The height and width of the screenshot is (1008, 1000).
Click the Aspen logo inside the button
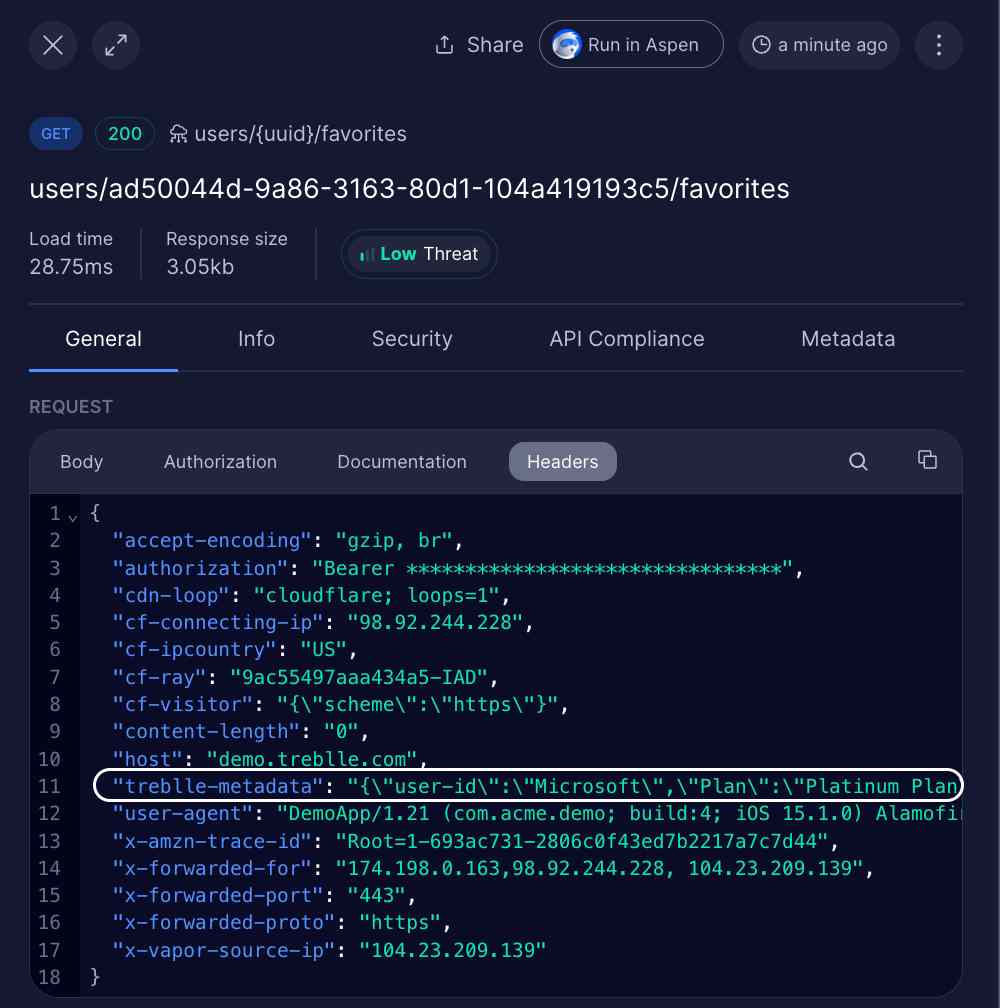tap(566, 44)
